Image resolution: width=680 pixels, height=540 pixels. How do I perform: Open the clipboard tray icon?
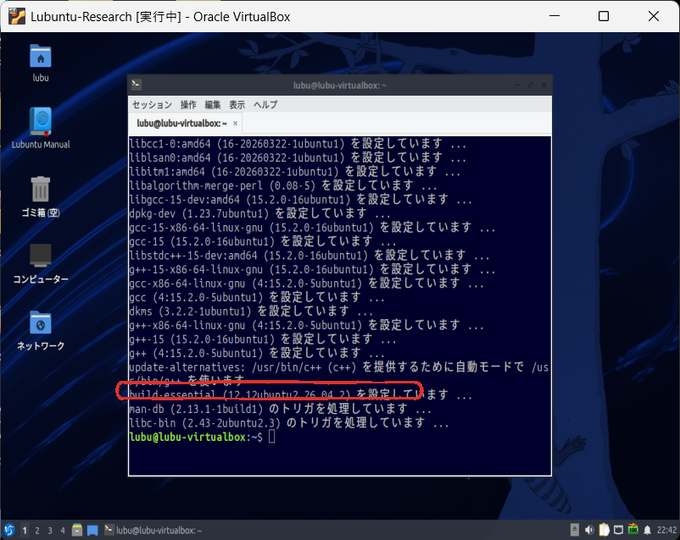604,530
